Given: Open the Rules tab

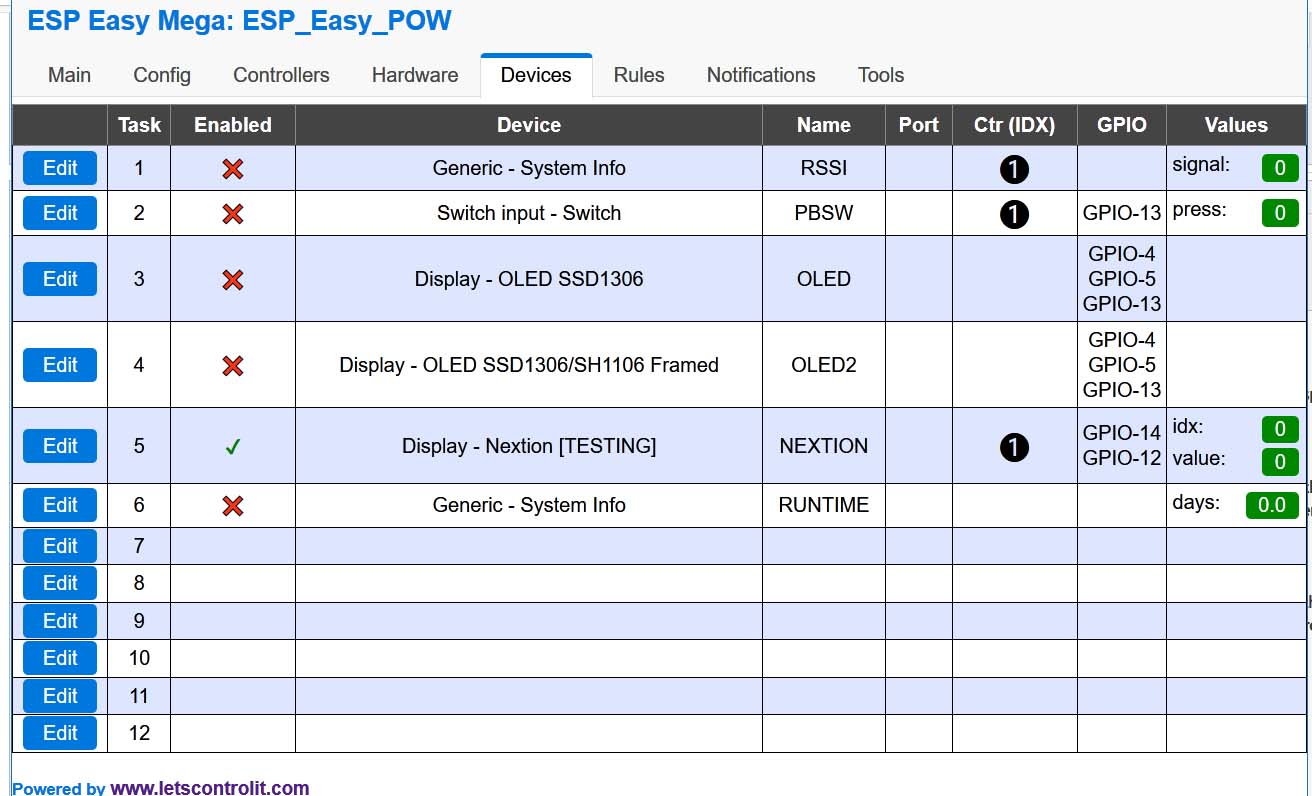Looking at the screenshot, I should tap(639, 75).
